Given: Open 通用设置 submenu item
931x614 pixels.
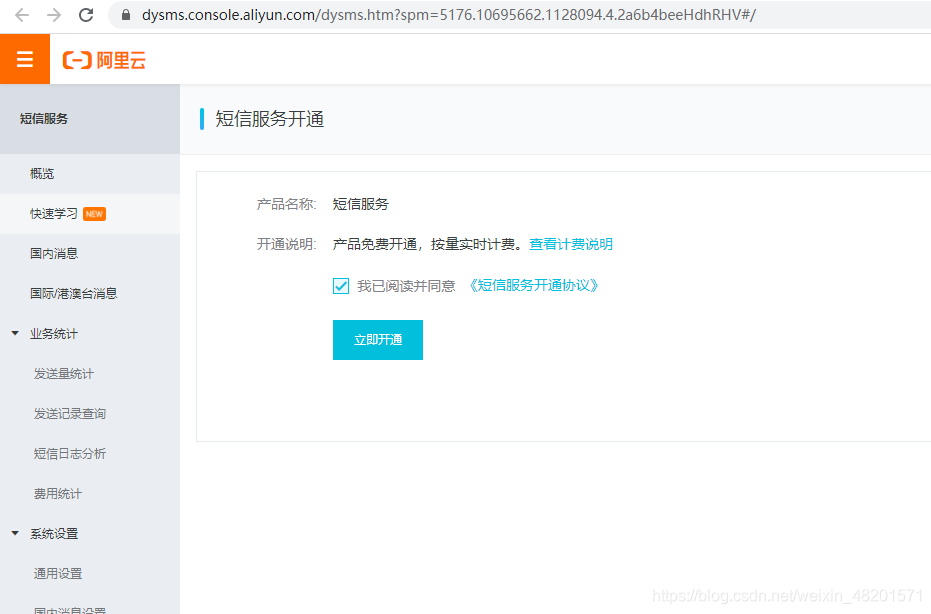Looking at the screenshot, I should point(58,574).
